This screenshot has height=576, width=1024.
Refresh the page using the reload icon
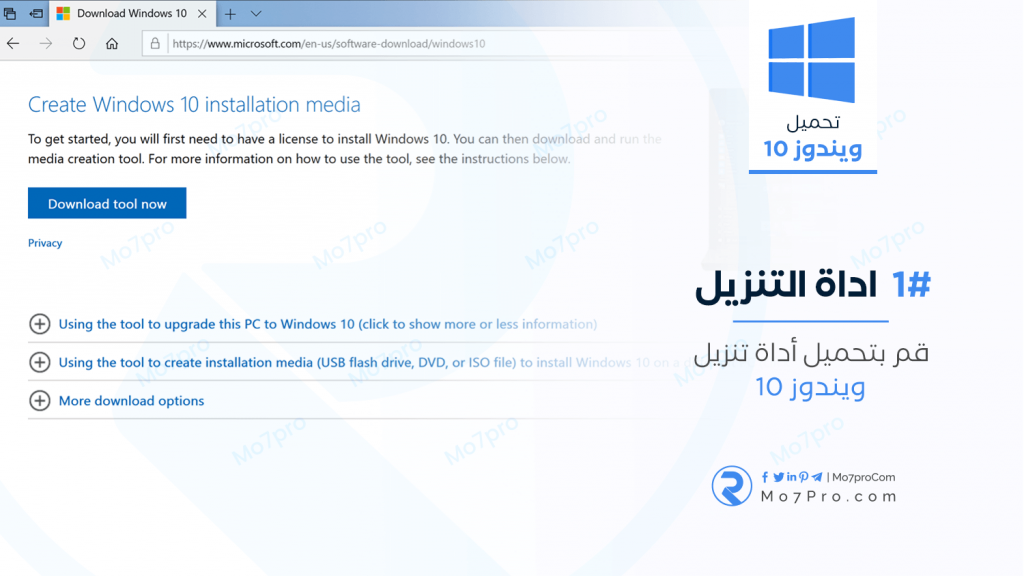[x=79, y=44]
